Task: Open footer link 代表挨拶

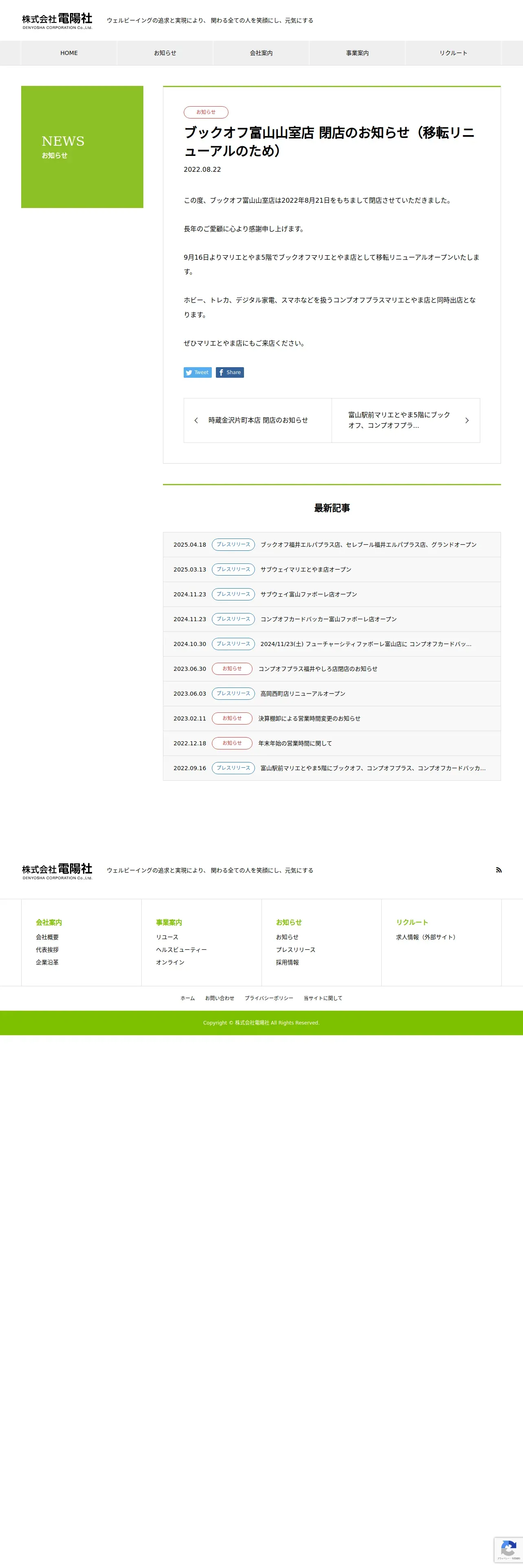Action: (x=48, y=950)
